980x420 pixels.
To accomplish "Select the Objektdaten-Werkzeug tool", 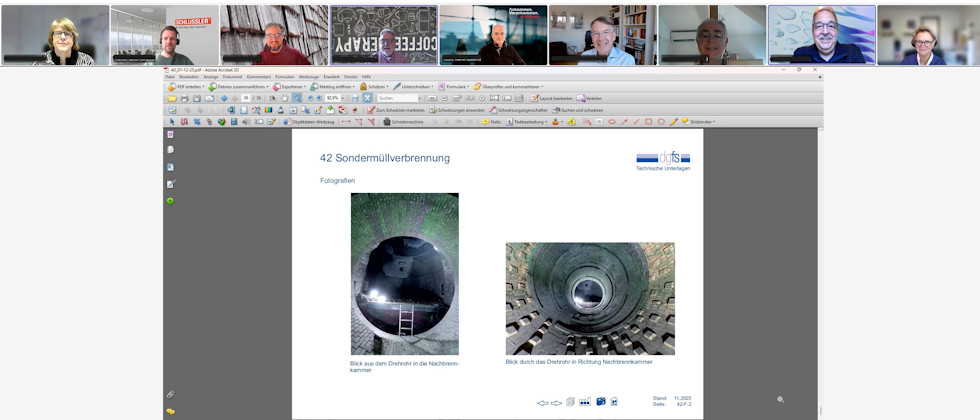I will (x=309, y=122).
